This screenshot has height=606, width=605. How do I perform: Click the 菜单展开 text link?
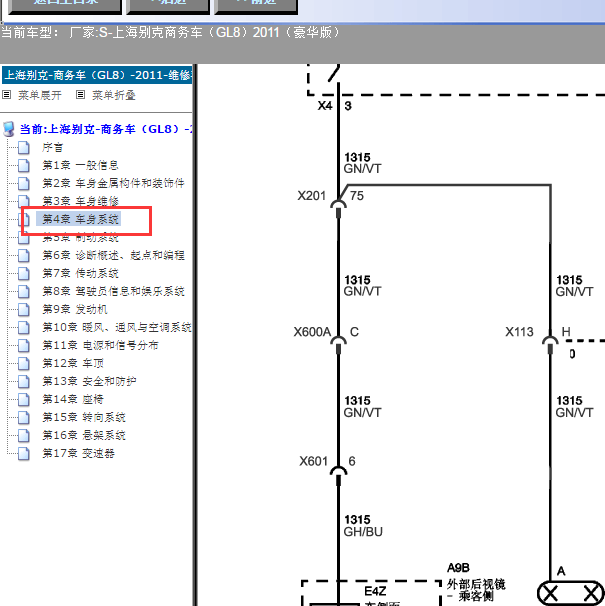pyautogui.click(x=39, y=95)
